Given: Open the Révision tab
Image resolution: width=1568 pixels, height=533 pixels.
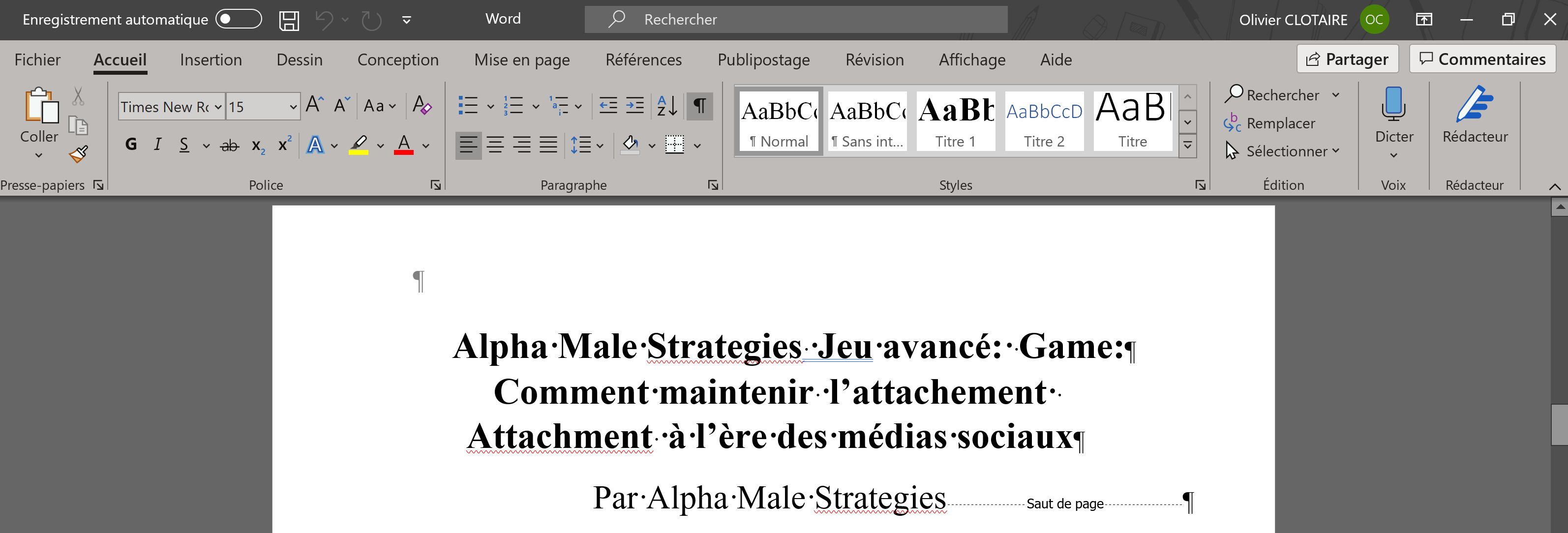Looking at the screenshot, I should (874, 59).
